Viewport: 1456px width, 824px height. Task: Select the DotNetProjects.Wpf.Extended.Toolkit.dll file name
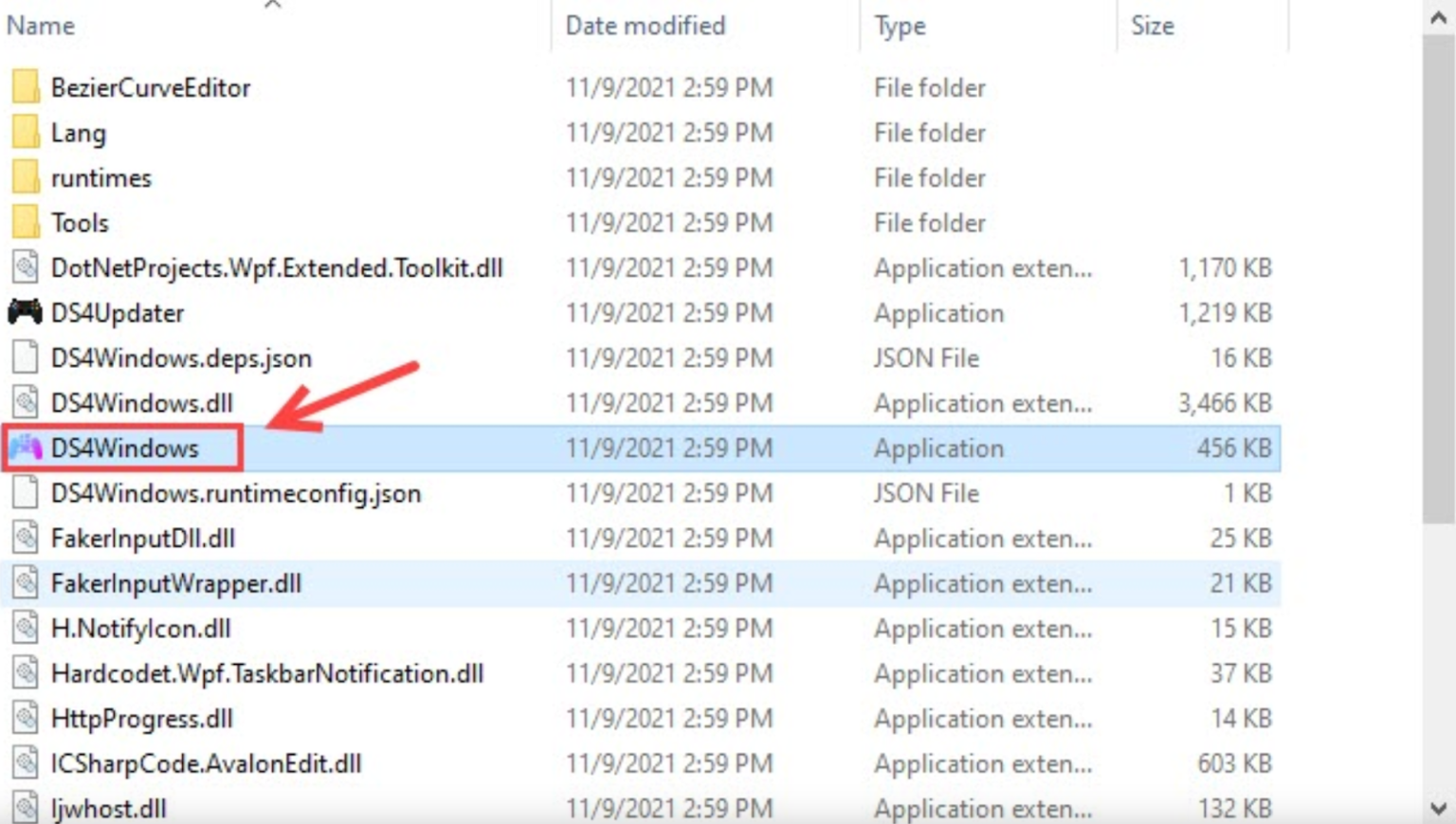(x=277, y=267)
